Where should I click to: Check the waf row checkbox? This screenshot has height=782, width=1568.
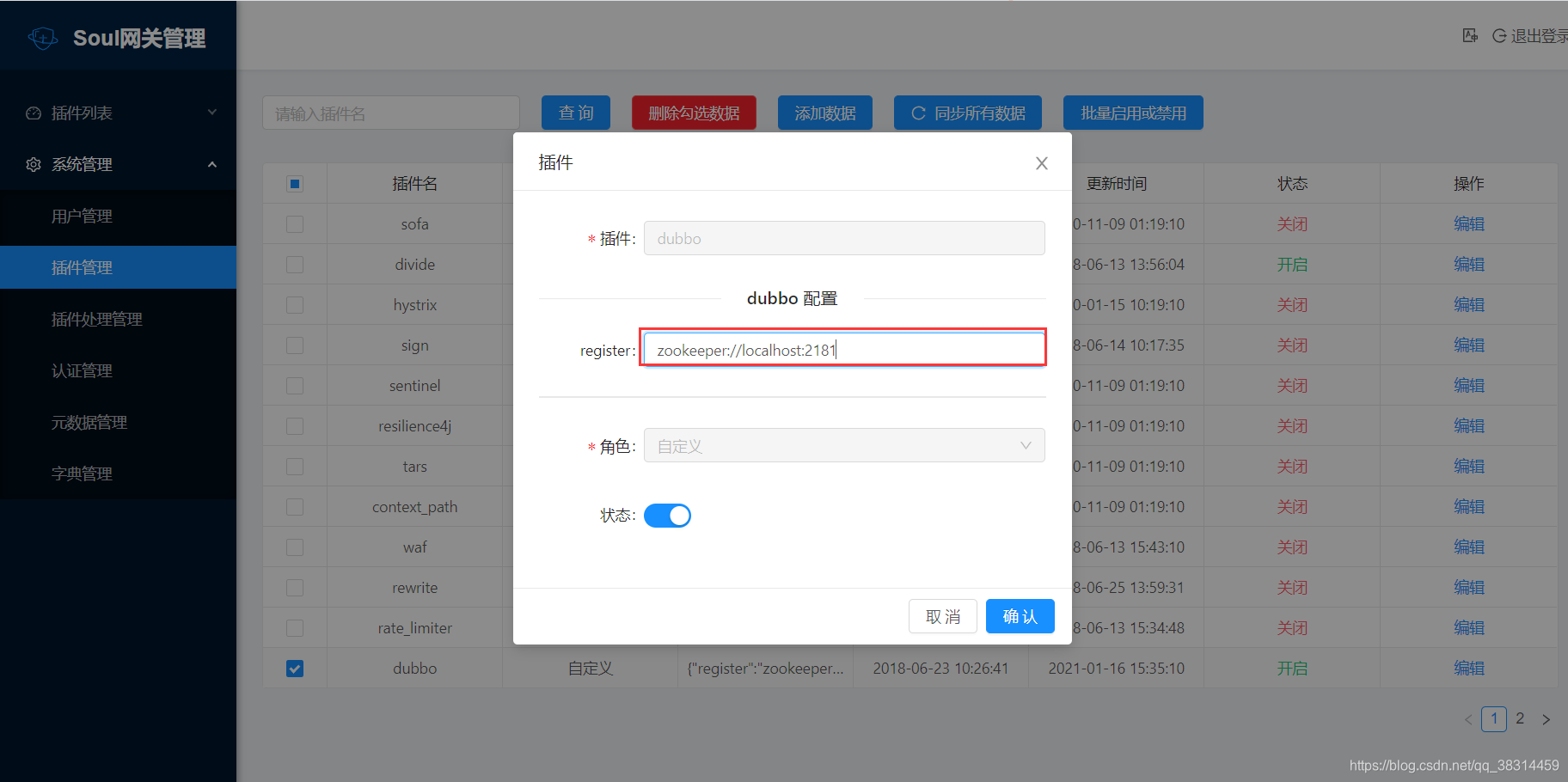coord(295,547)
